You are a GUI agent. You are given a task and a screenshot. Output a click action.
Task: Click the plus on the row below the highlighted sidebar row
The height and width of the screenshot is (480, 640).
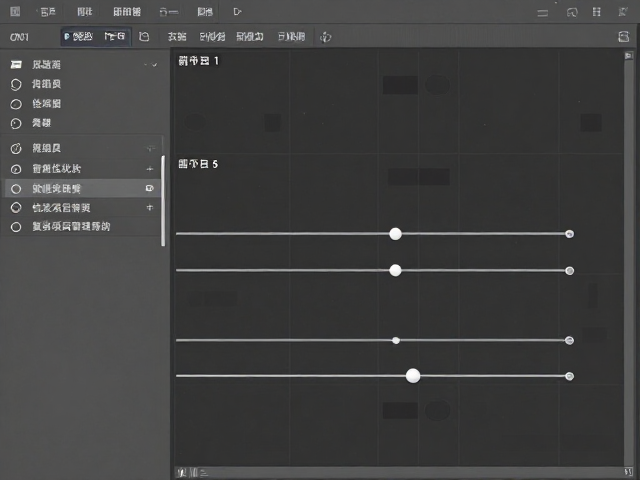[x=150, y=207]
